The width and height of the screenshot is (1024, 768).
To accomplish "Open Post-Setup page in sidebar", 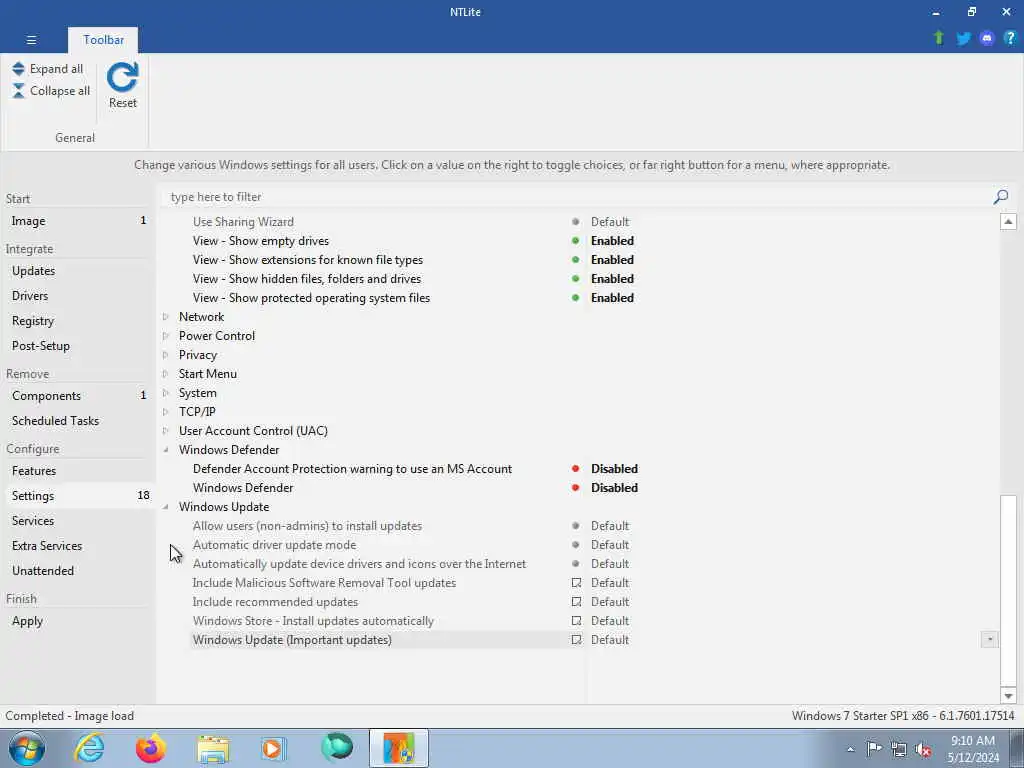I will click(x=78, y=345).
